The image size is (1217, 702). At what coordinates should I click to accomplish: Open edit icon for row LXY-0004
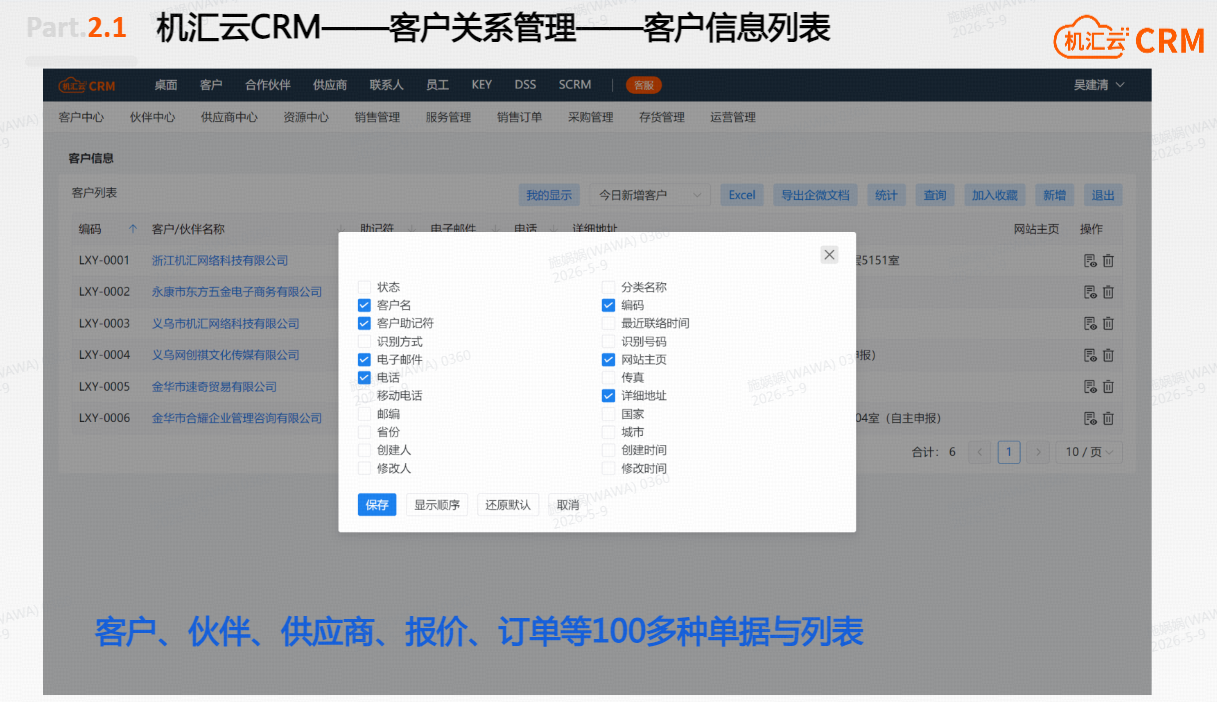(1090, 355)
